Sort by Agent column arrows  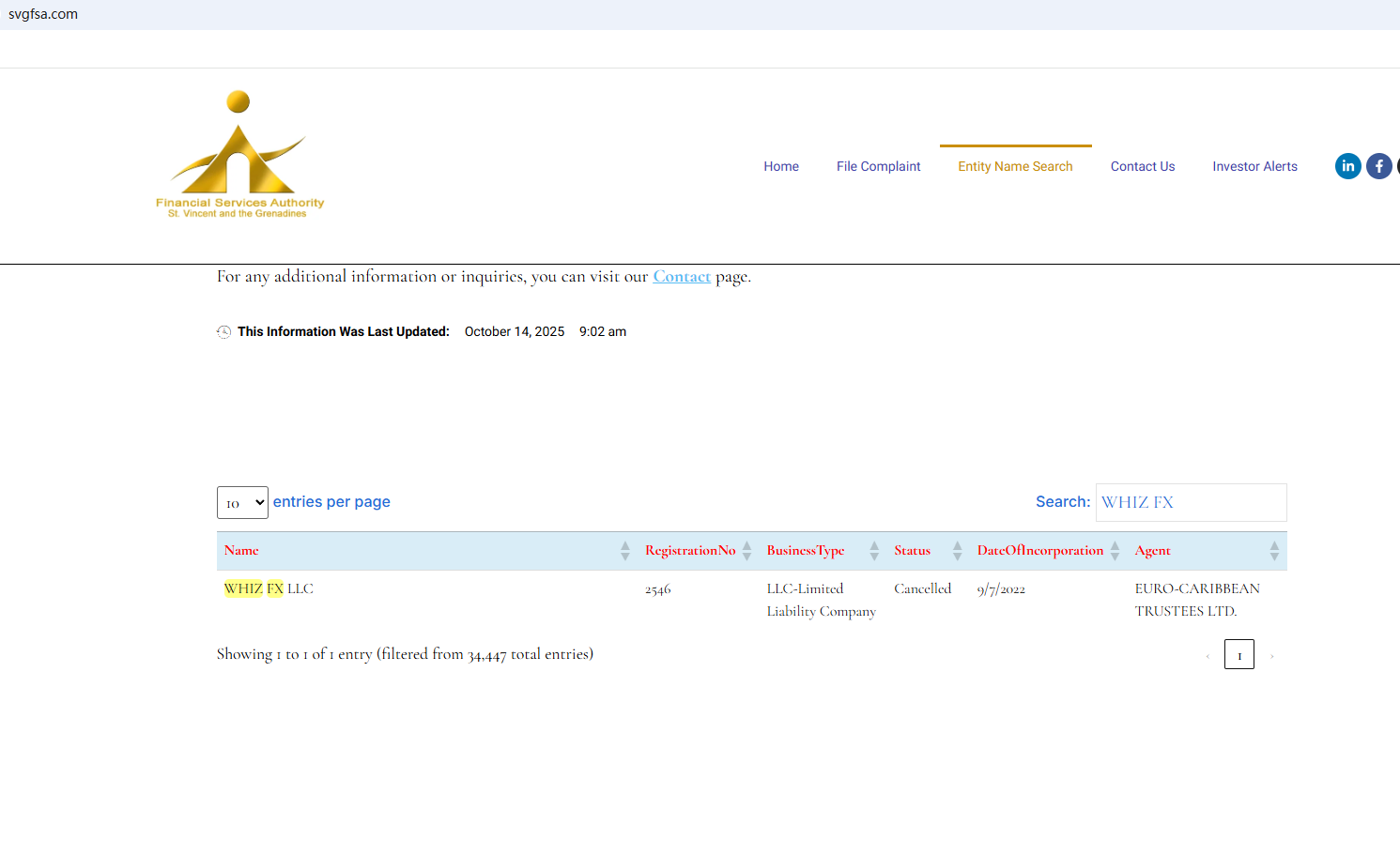(1273, 551)
